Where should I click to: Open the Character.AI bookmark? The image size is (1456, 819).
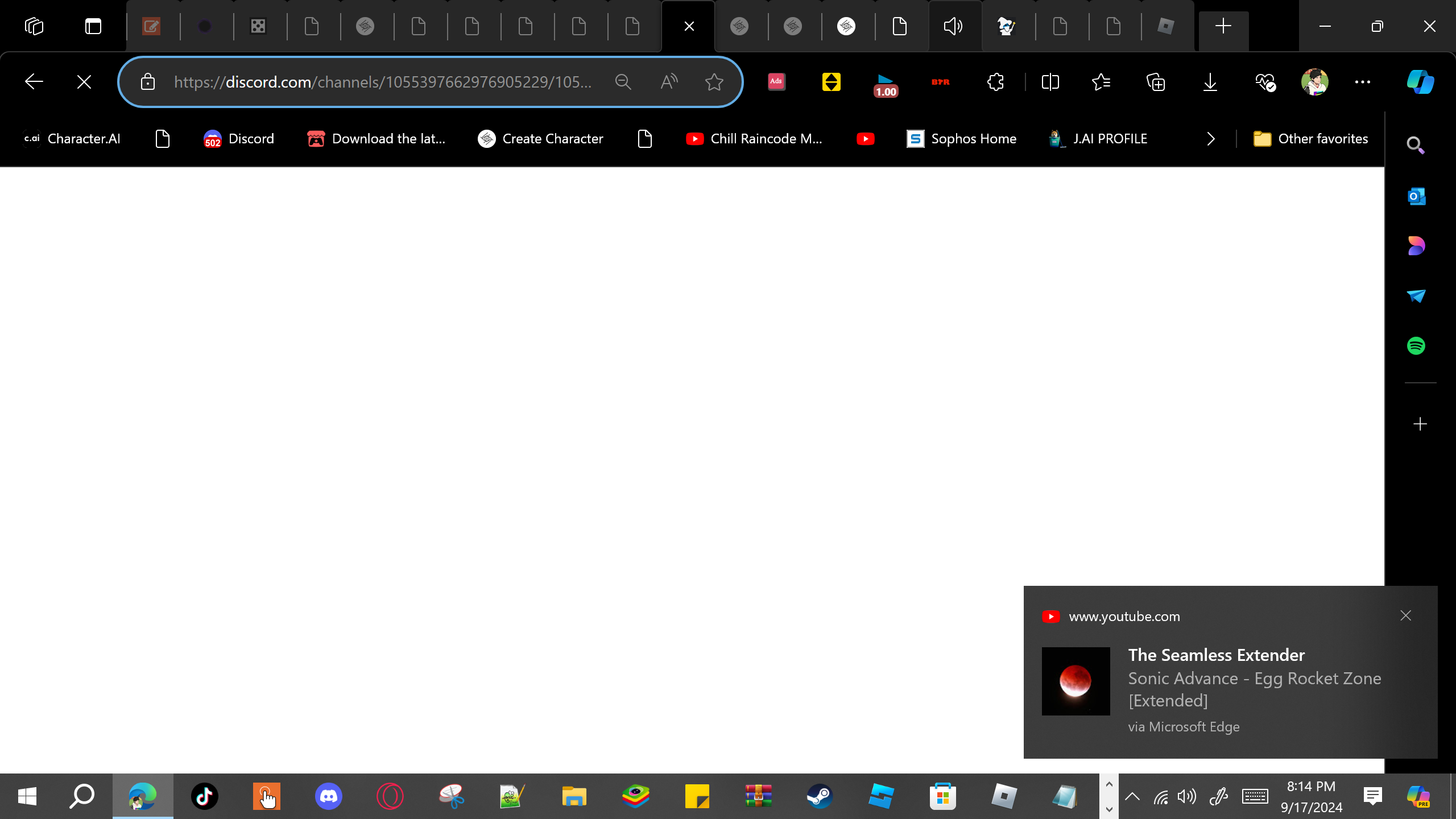click(x=72, y=139)
